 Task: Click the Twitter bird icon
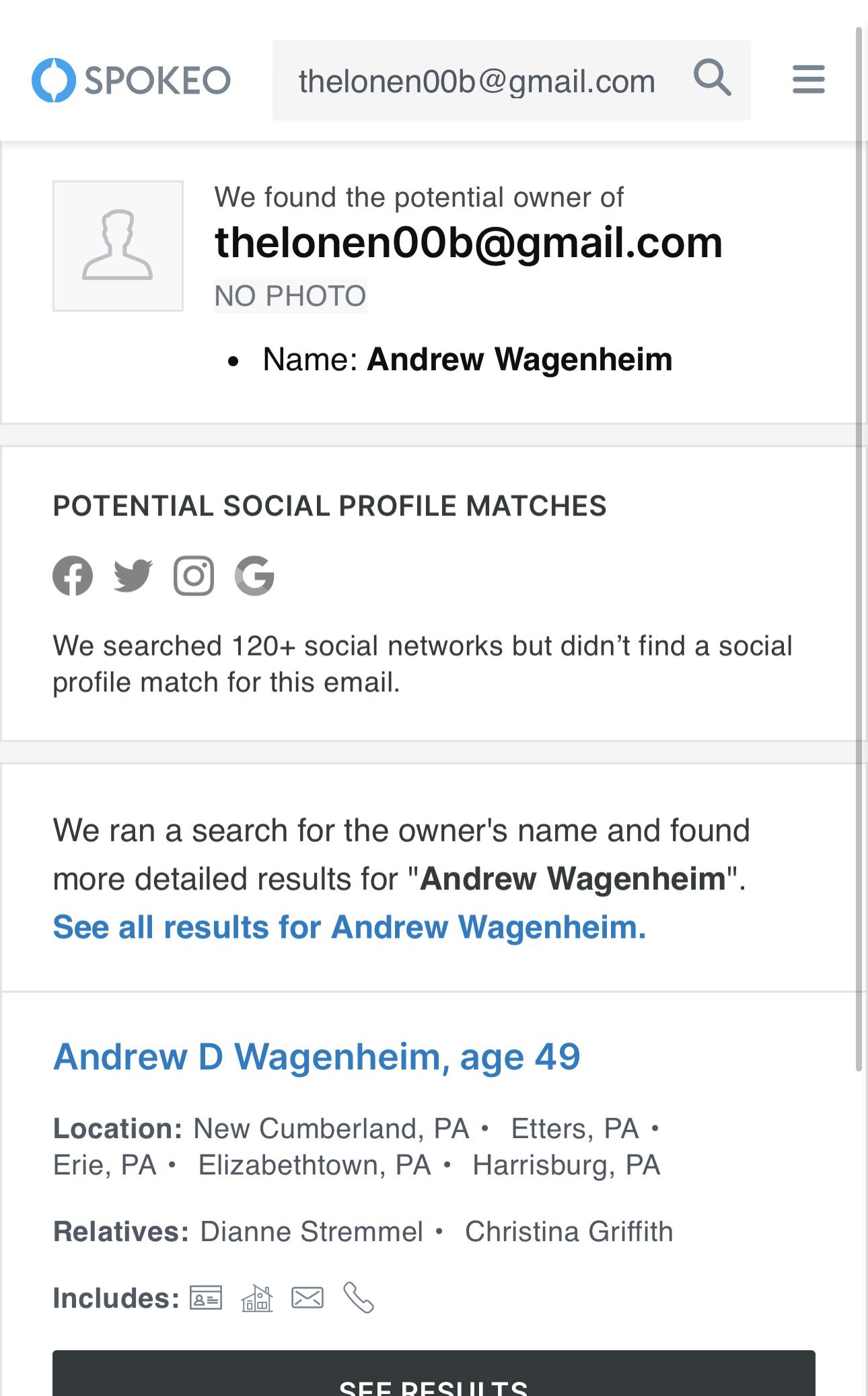[x=133, y=576]
